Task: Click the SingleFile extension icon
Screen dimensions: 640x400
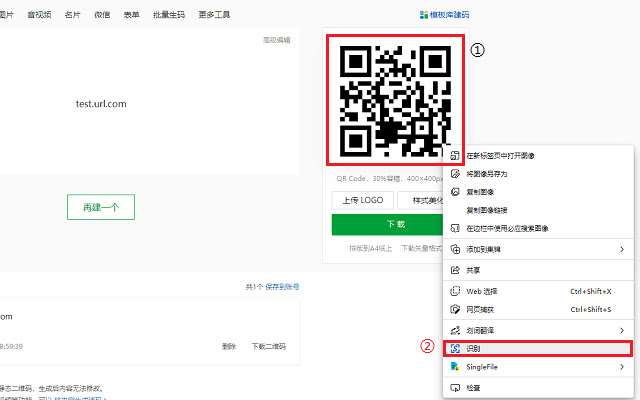Action: [455, 367]
